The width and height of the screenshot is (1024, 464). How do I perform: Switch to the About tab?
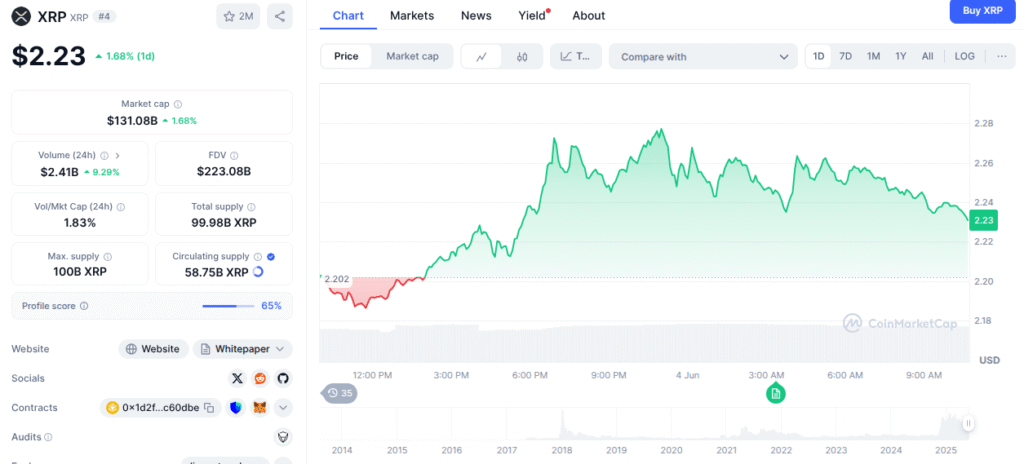[x=588, y=16]
